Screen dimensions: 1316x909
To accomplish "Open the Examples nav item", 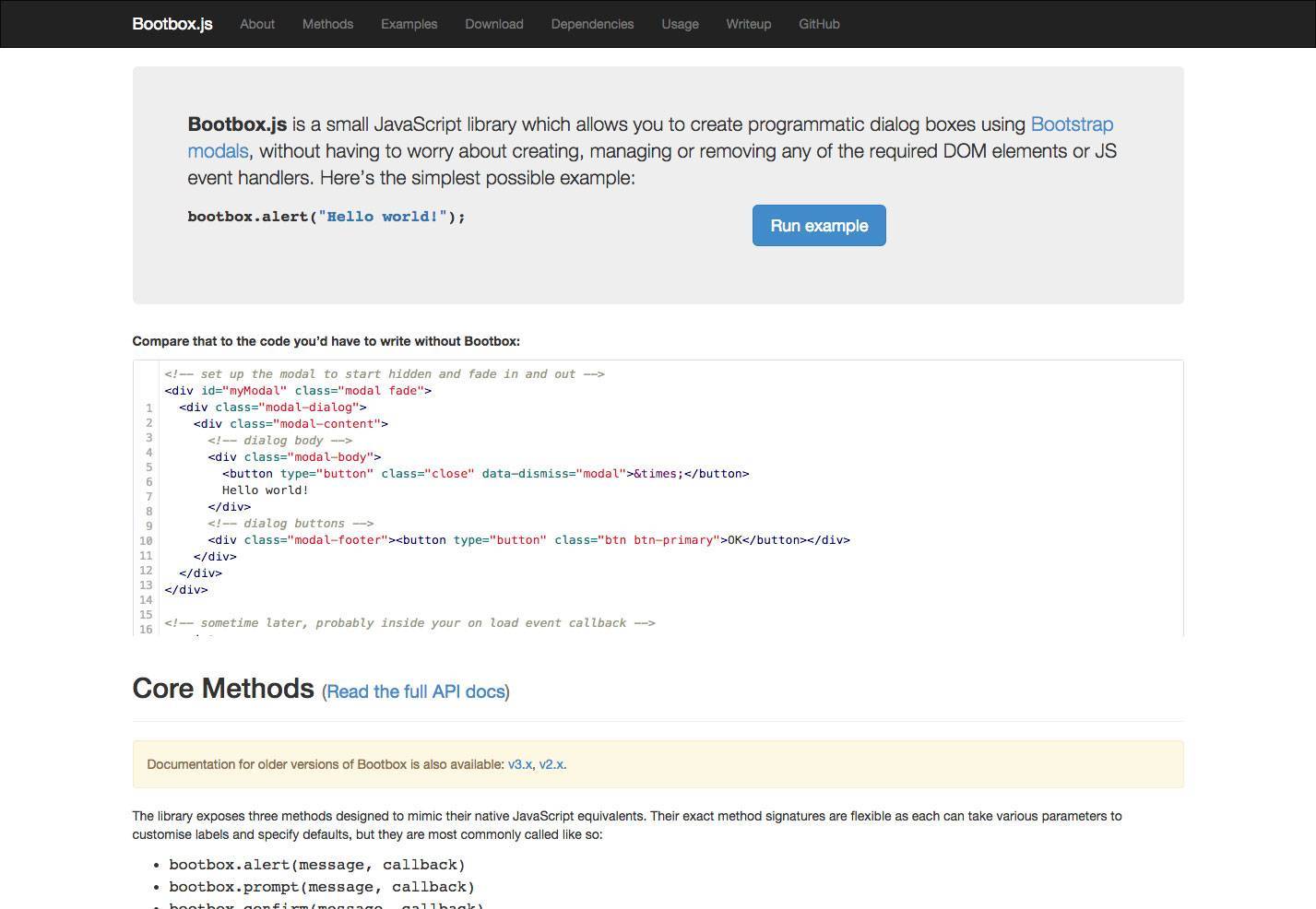I will [409, 24].
